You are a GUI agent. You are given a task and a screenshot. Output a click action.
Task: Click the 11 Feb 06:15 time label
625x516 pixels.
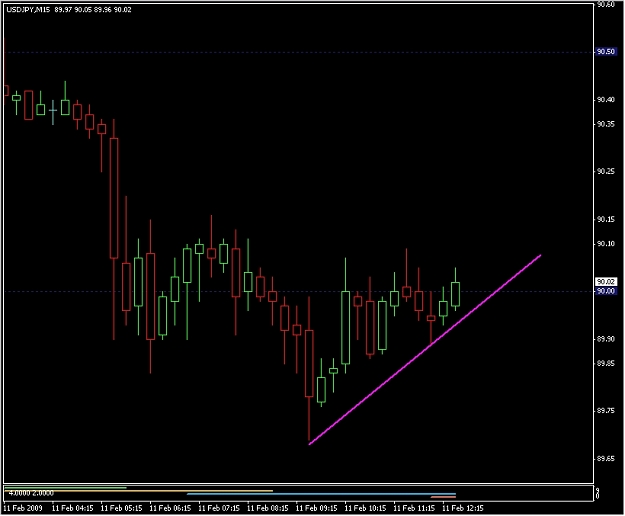(x=170, y=508)
